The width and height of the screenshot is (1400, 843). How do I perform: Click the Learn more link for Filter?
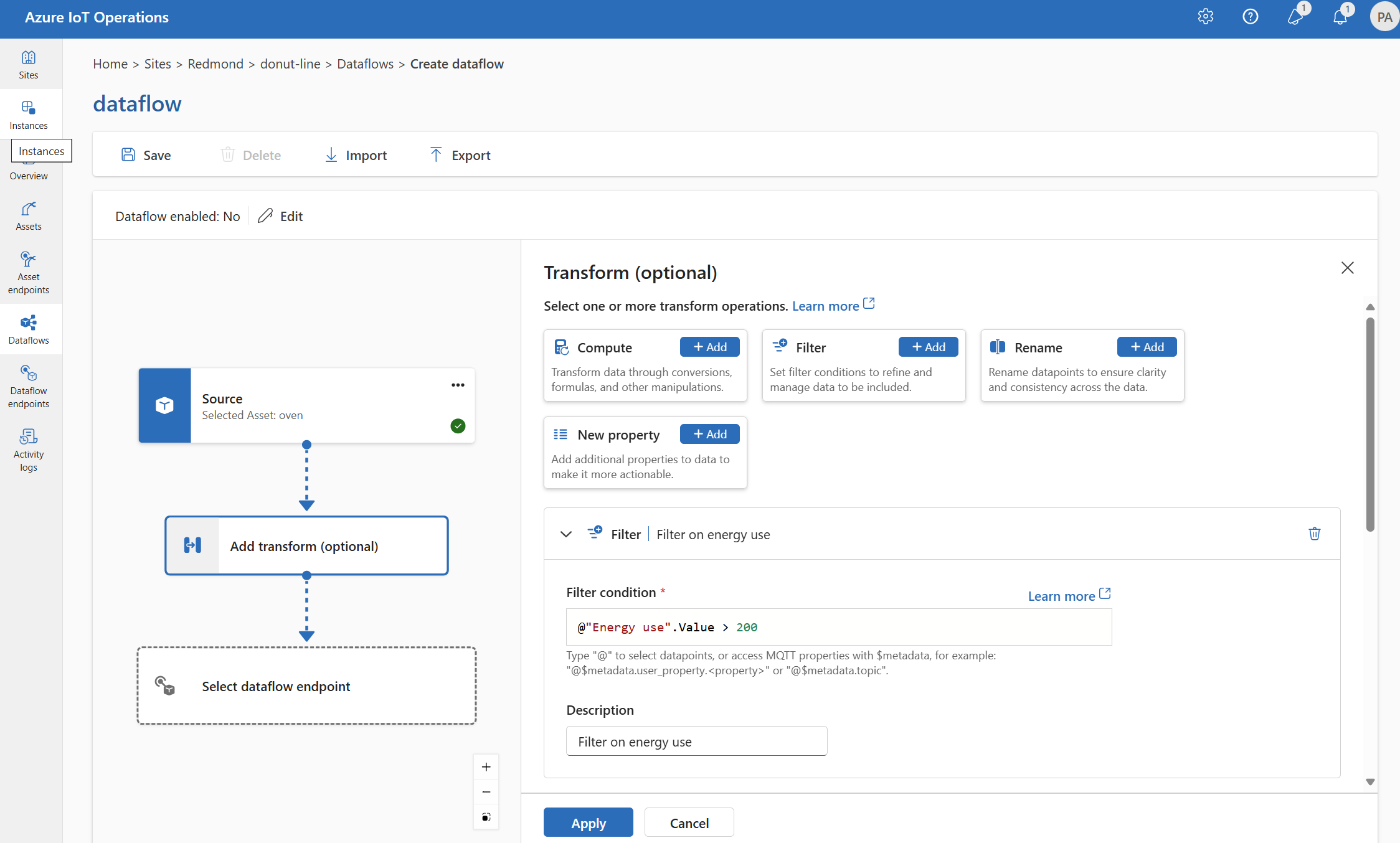[1069, 595]
